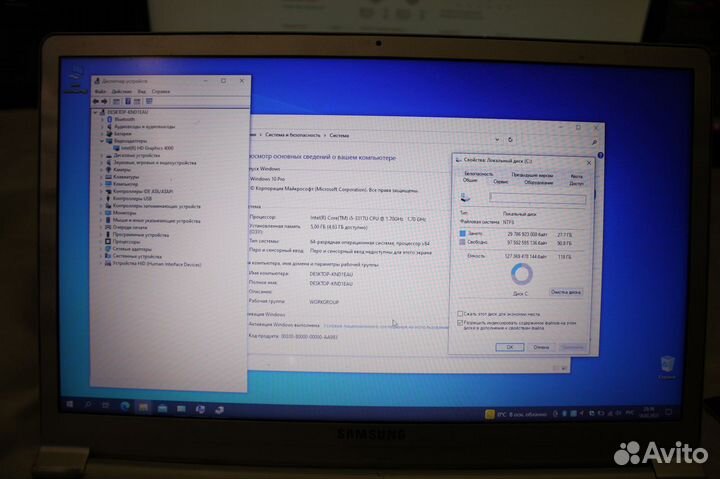Expand the Контроллеры IDE ATA/ATAPI node
The height and width of the screenshot is (479, 720).
click(101, 192)
